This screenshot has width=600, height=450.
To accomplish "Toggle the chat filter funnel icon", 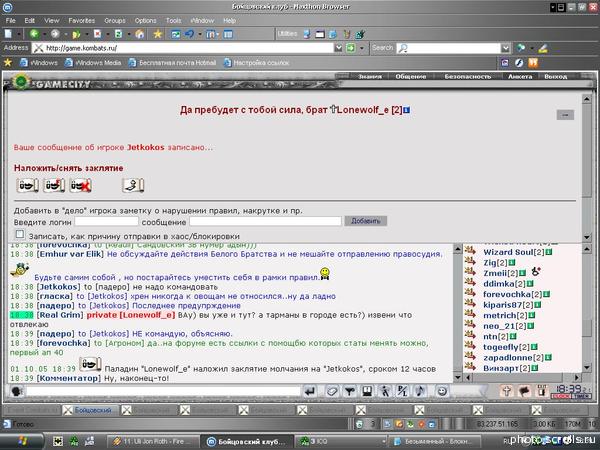I will pyautogui.click(x=349, y=391).
